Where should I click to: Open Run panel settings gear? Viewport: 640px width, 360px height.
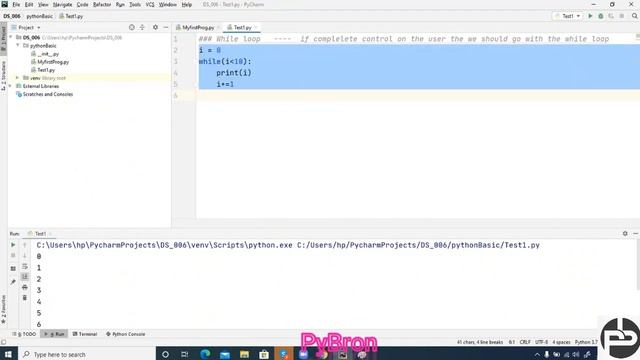[625, 233]
